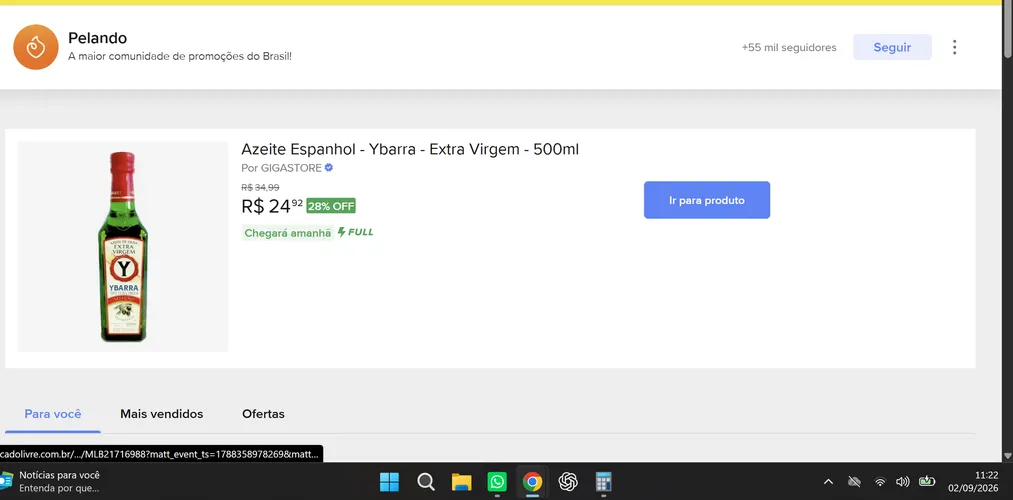The width and height of the screenshot is (1013, 500).
Task: Follow Pelando with the Seguir button
Action: [x=892, y=47]
